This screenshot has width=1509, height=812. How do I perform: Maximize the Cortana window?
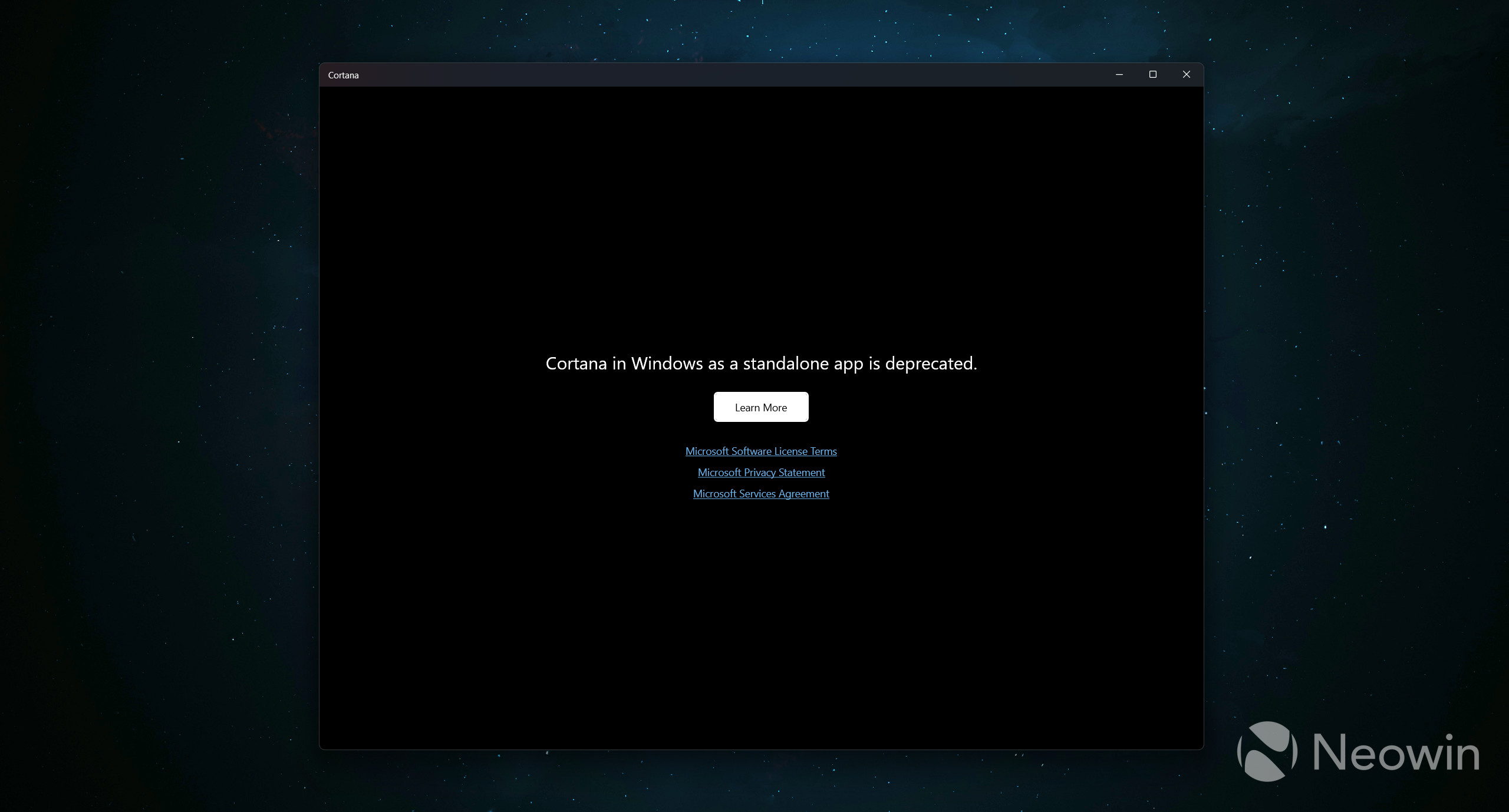pos(1153,75)
